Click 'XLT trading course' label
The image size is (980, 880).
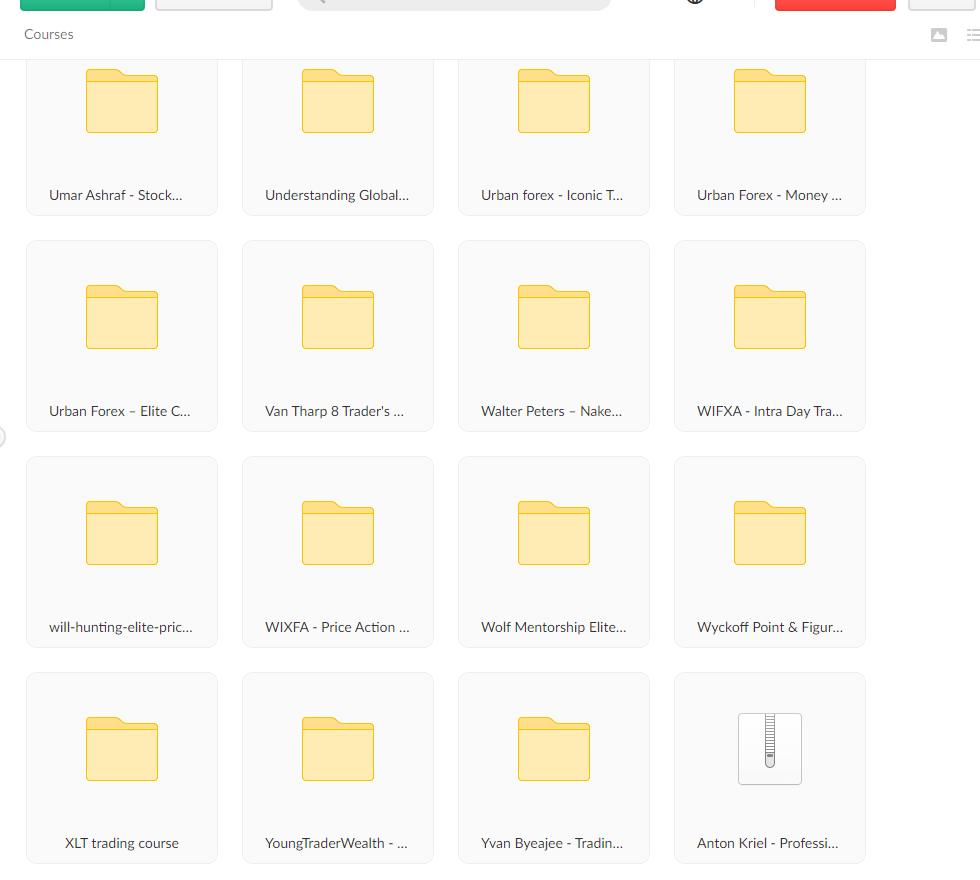pos(122,843)
